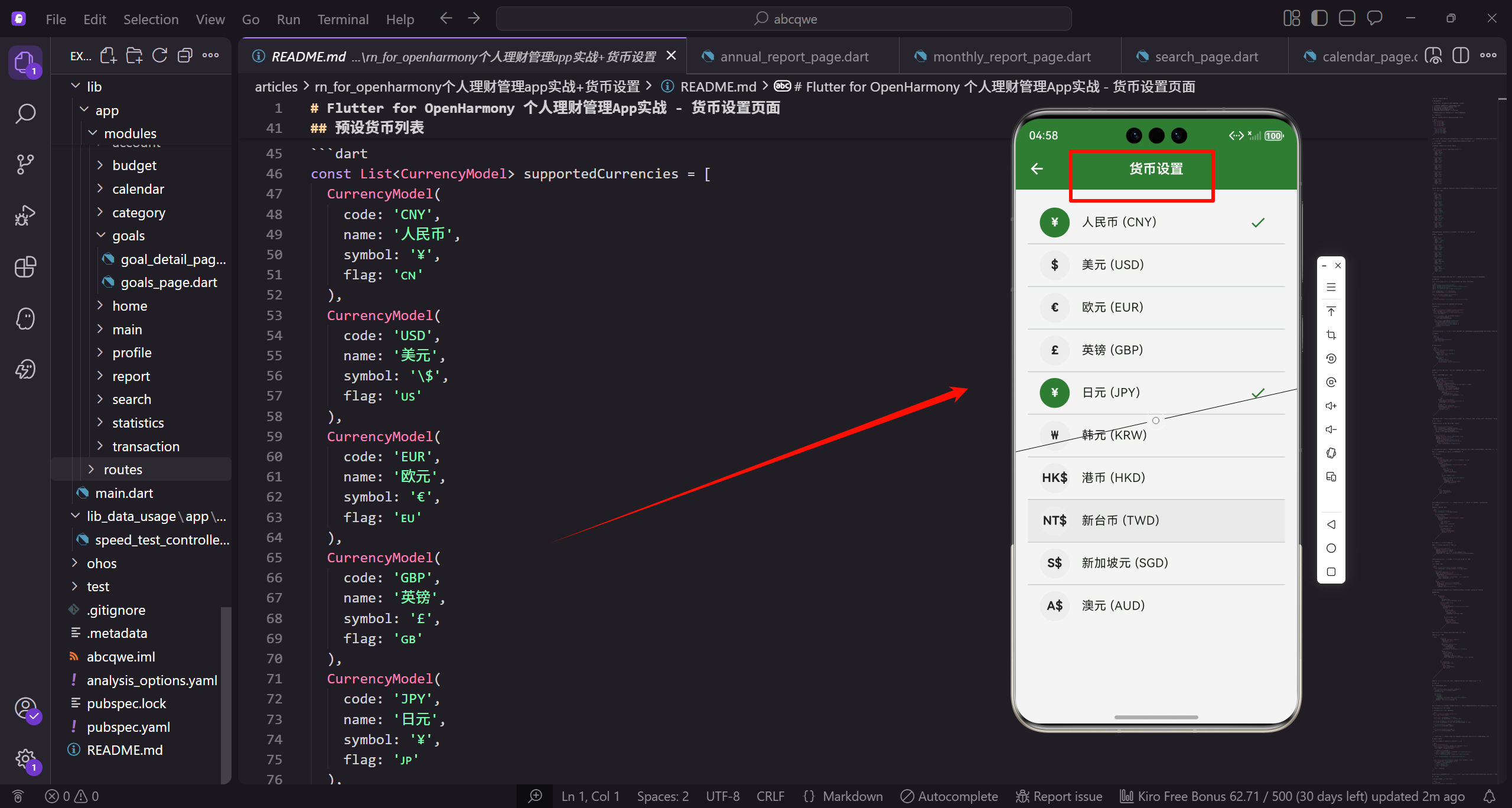Close the README.md tab

(x=672, y=56)
